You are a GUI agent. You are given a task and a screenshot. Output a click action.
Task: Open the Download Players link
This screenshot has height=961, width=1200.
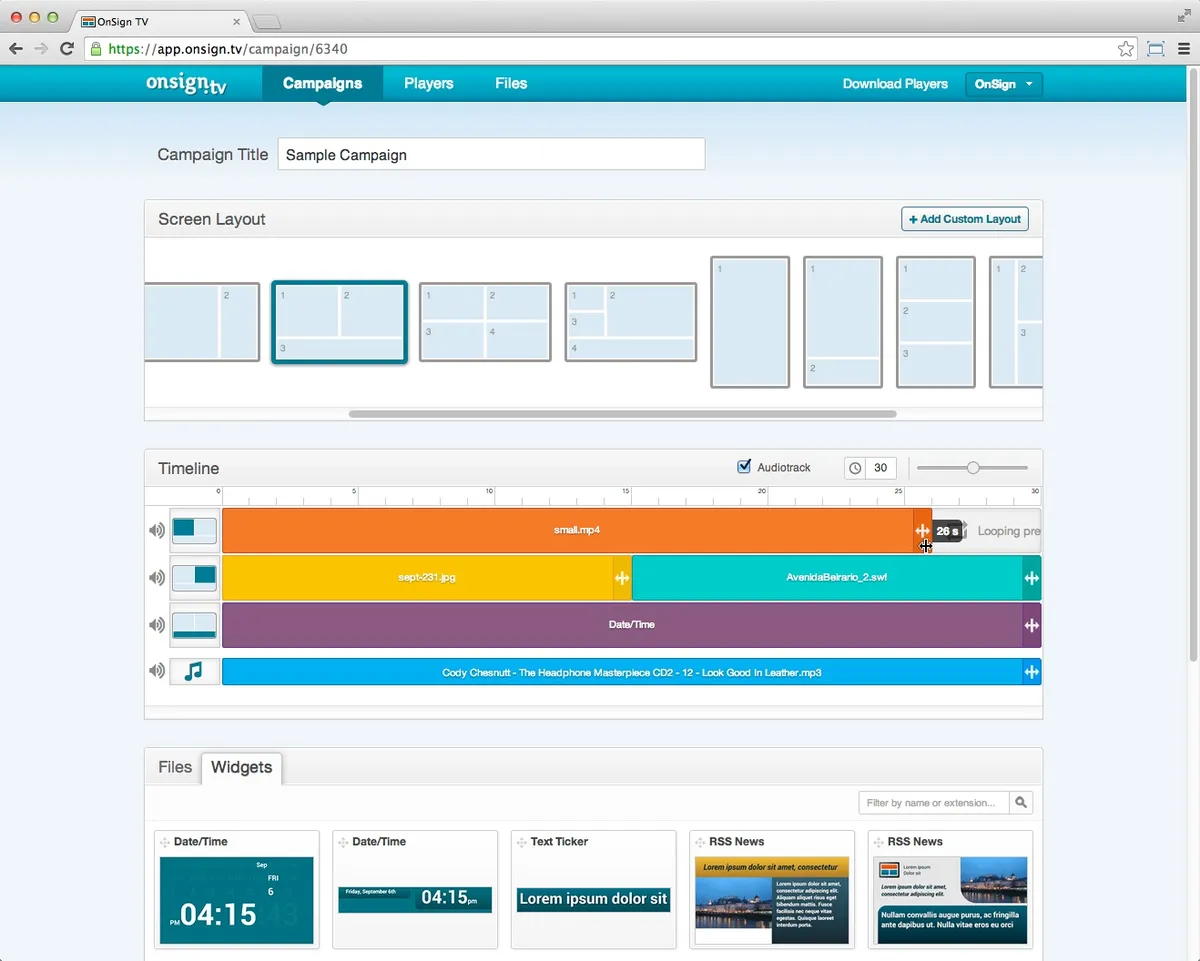click(895, 84)
